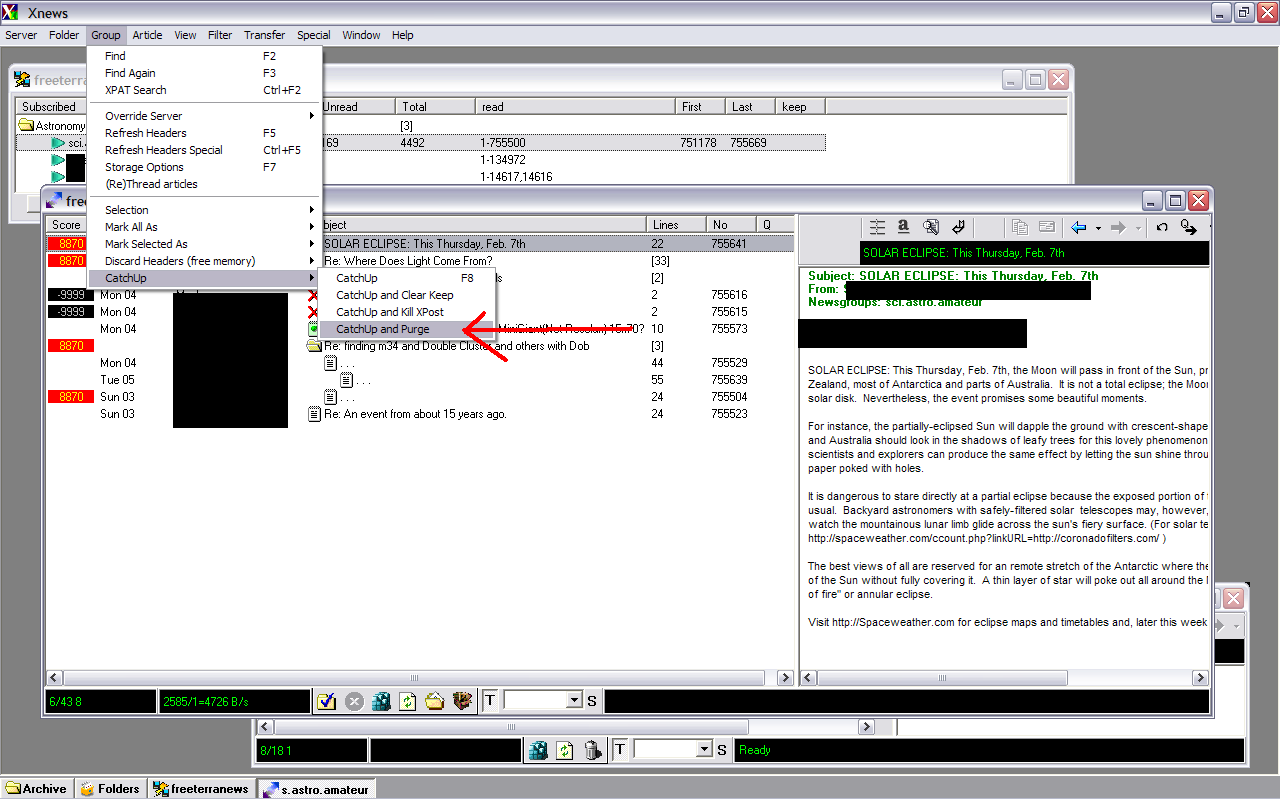Toggle the S button in article list bar
The image size is (1280, 800).
pos(592,701)
